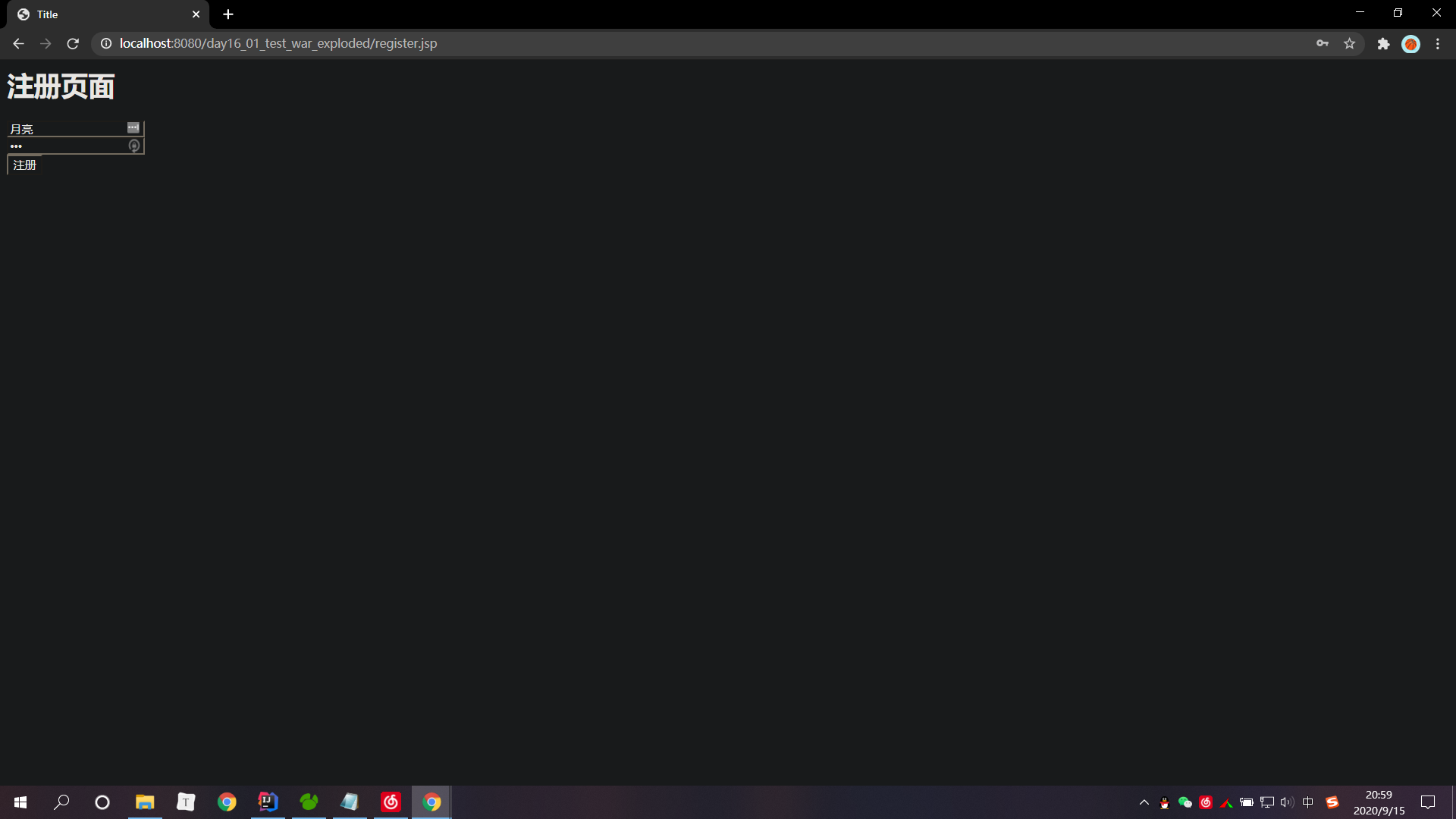The height and width of the screenshot is (819, 1456).
Task: Open the Windows Start menu
Action: 20,802
